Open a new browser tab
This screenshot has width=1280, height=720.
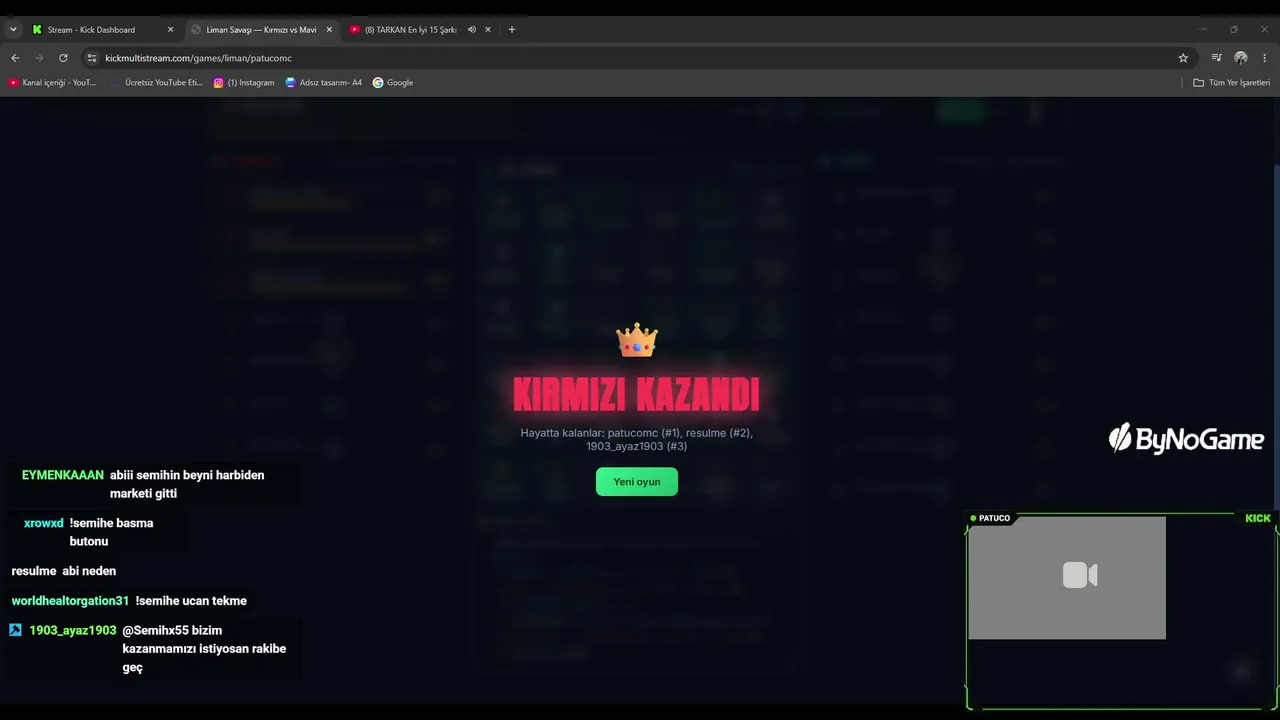512,29
